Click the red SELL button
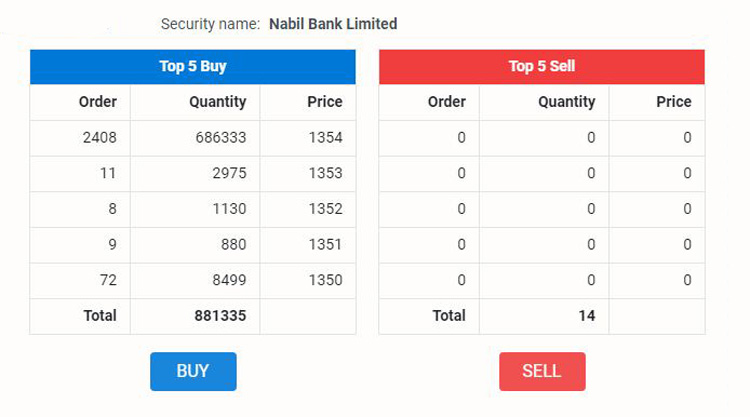750x417 pixels. 542,371
